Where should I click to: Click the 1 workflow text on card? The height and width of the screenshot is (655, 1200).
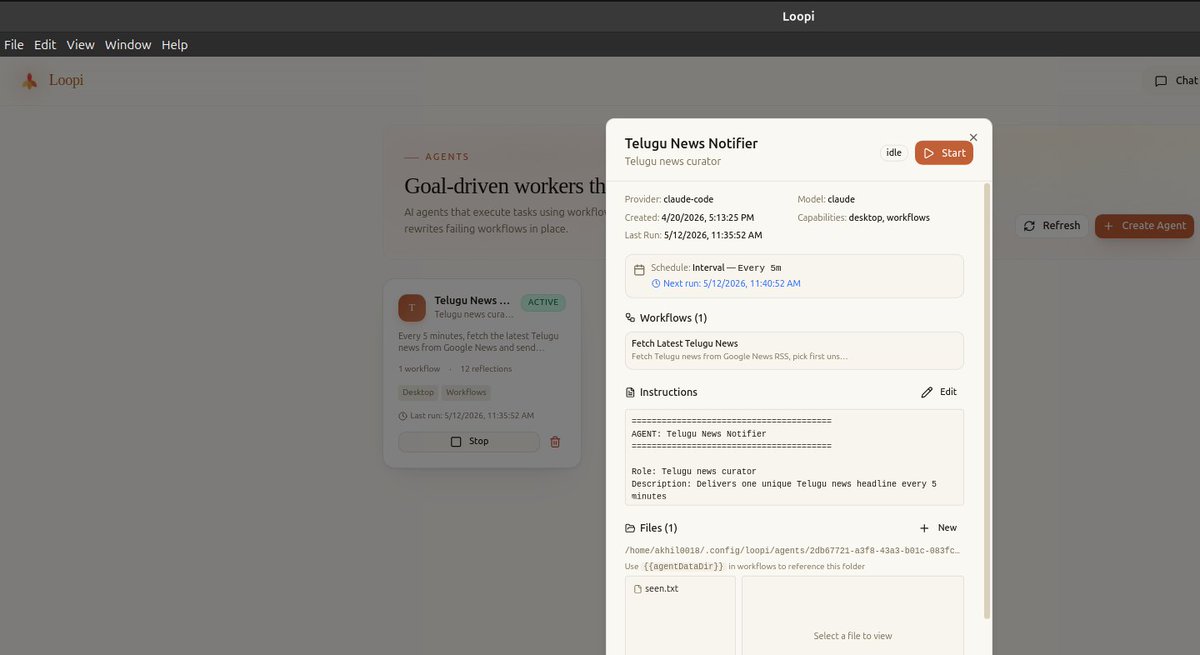click(x=419, y=369)
